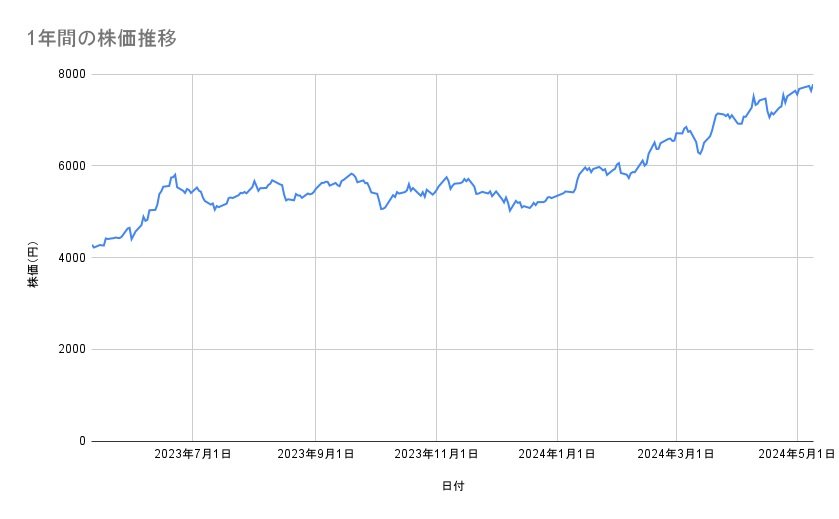Click the 6000 y-axis label
Image resolution: width=839 pixels, height=519 pixels.
70,166
